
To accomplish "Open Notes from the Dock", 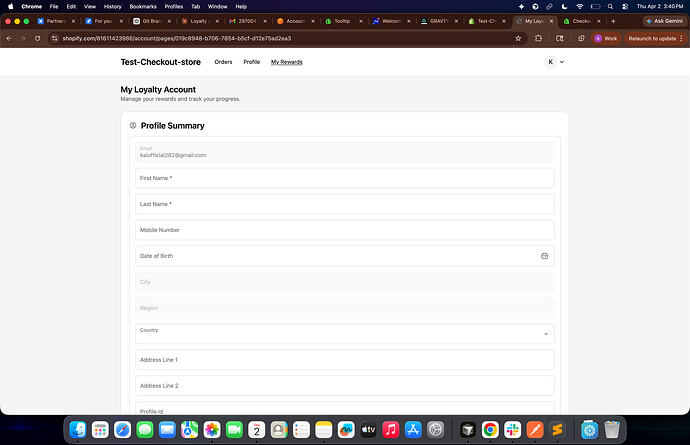I will [323, 430].
